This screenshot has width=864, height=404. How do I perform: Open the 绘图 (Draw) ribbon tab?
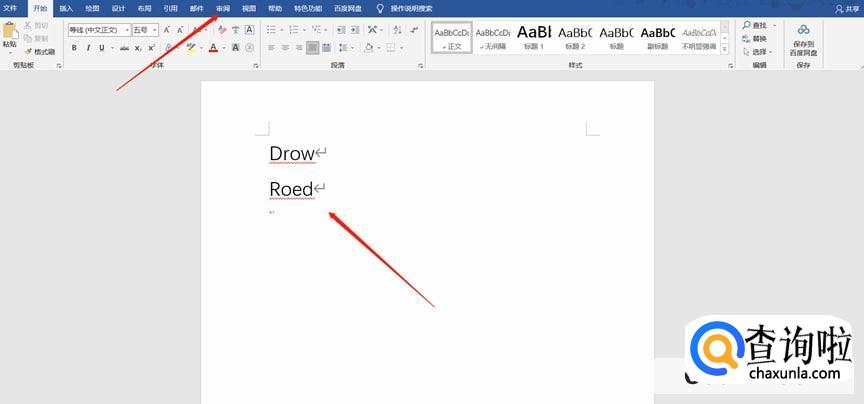click(x=92, y=9)
